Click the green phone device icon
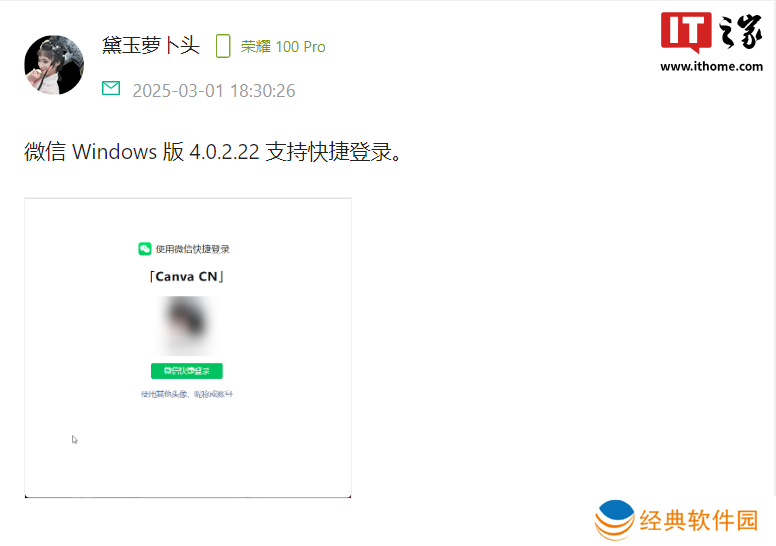This screenshot has height=546, width=776. 223,46
